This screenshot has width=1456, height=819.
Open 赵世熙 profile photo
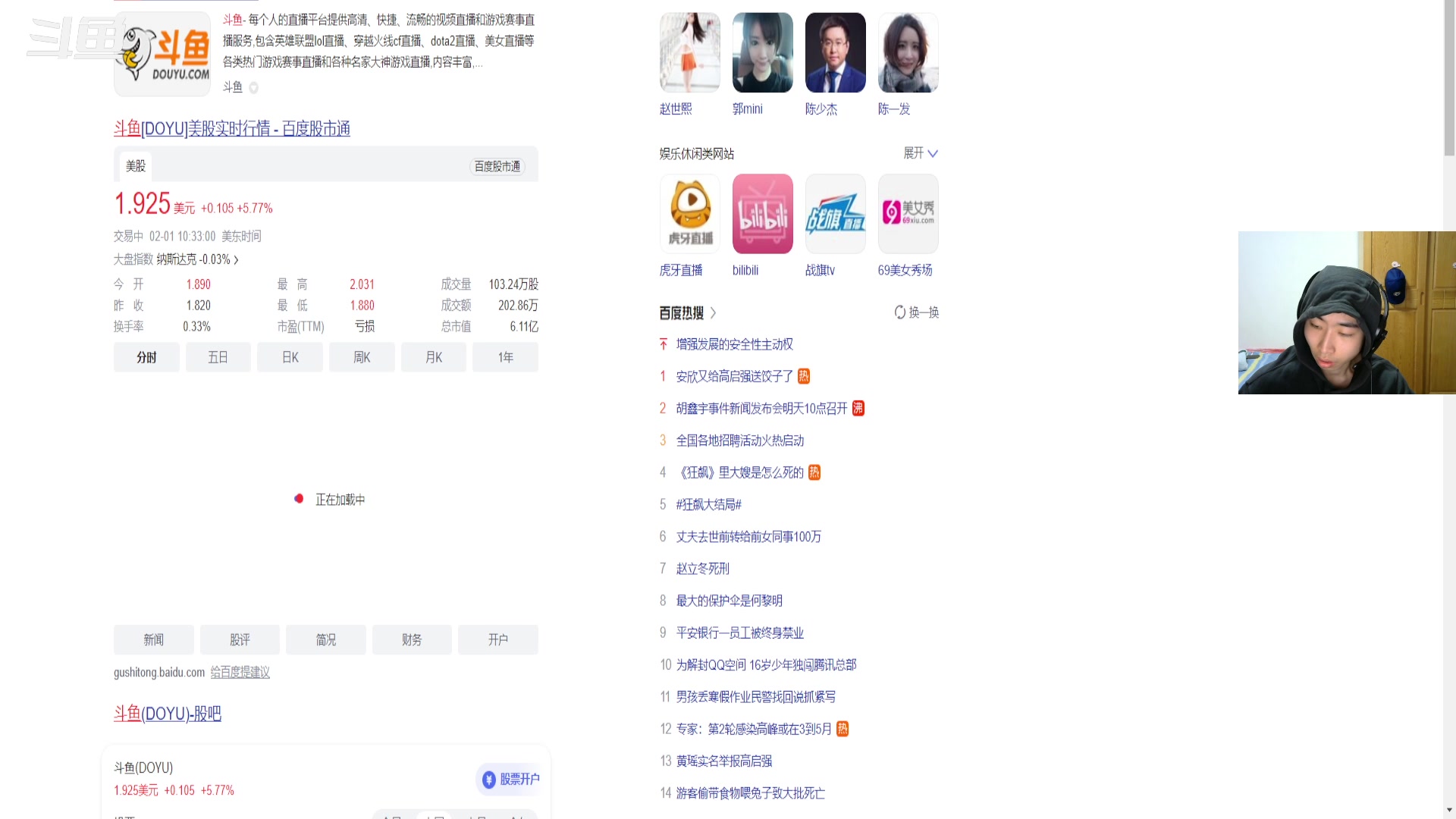(x=690, y=52)
